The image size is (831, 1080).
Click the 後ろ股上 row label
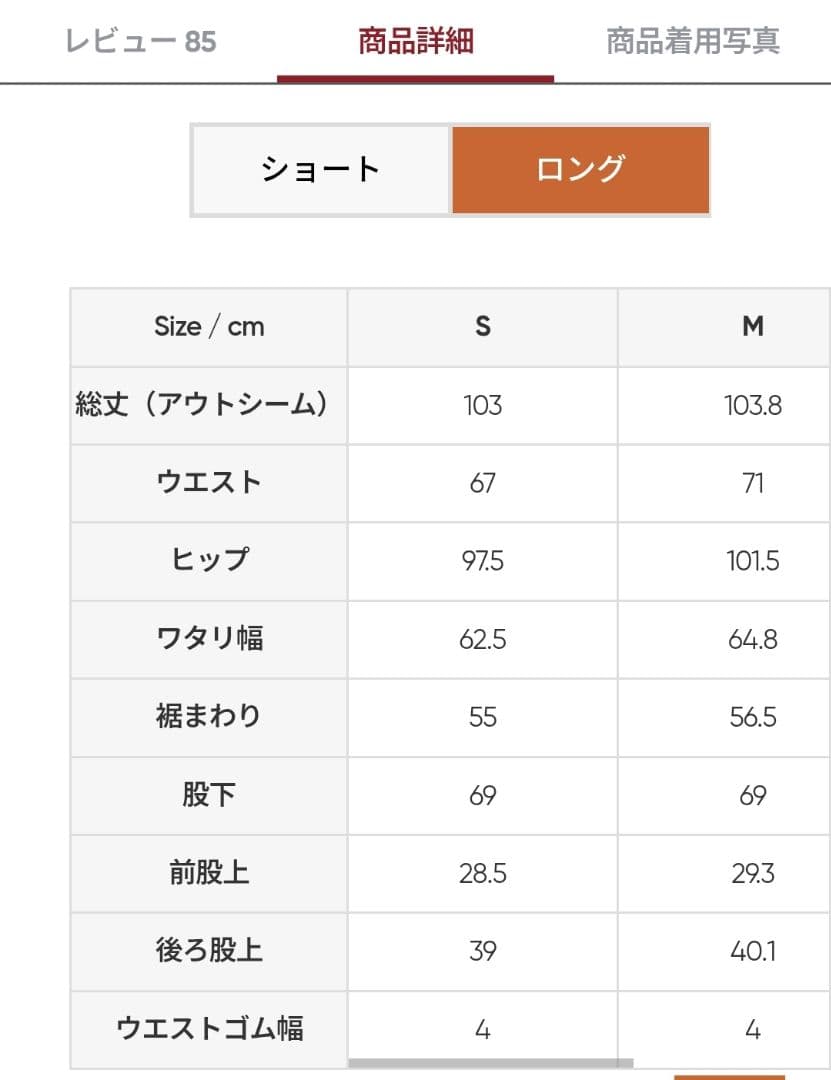coord(209,951)
